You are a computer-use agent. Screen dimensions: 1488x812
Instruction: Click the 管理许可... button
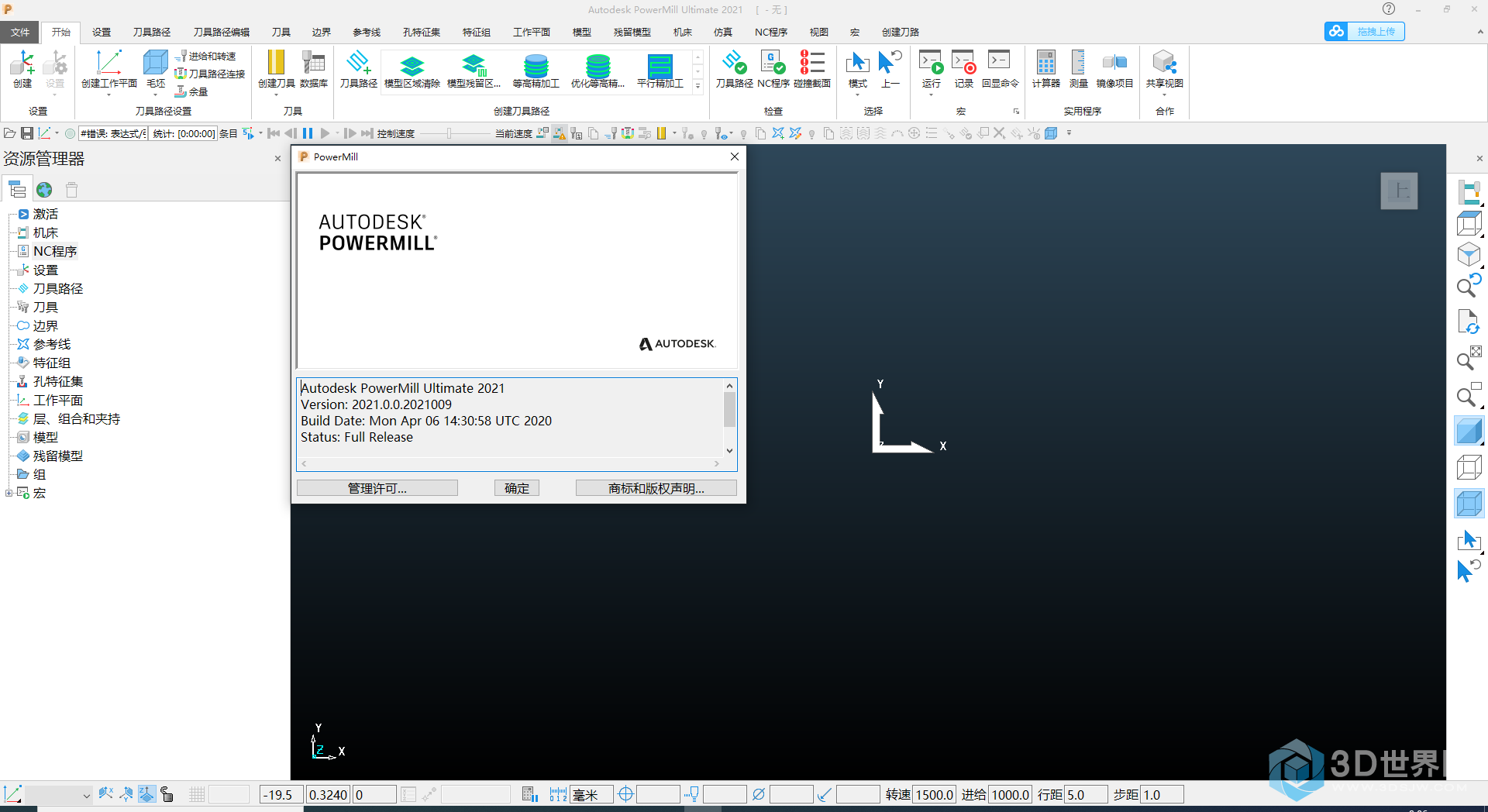pyautogui.click(x=377, y=488)
